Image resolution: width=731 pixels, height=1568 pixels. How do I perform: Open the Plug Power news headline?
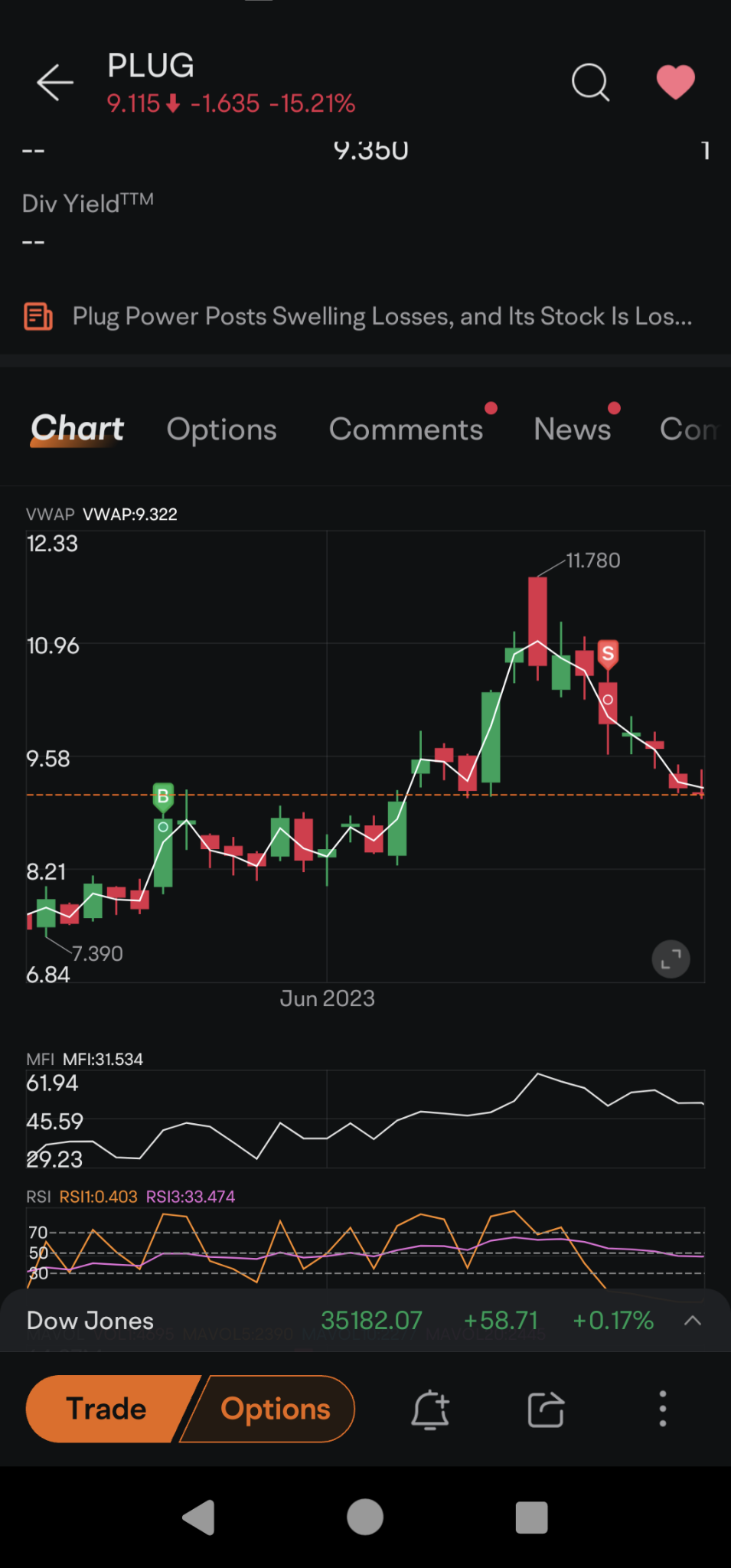tap(382, 316)
